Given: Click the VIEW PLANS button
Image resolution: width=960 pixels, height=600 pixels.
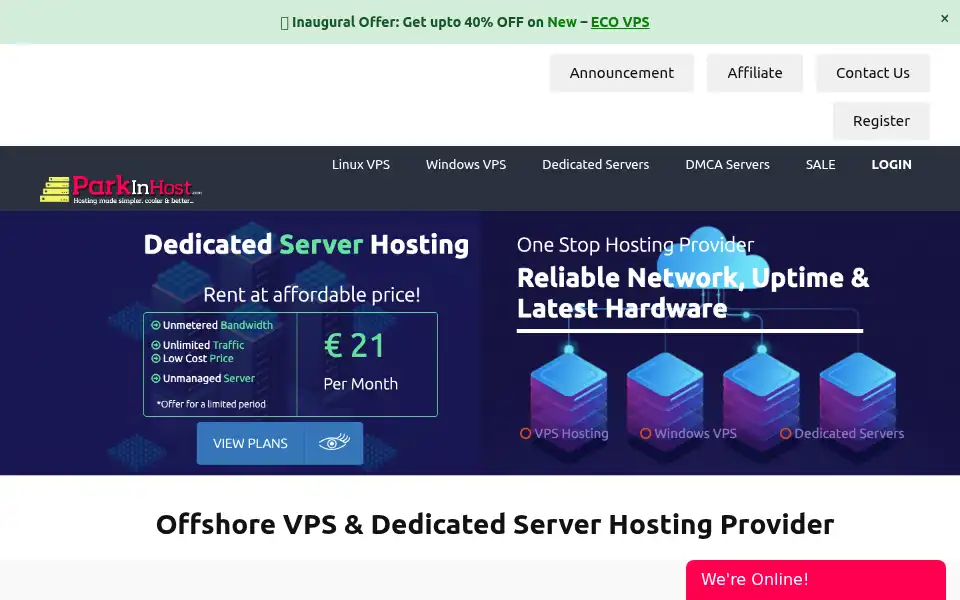Looking at the screenshot, I should 280,443.
